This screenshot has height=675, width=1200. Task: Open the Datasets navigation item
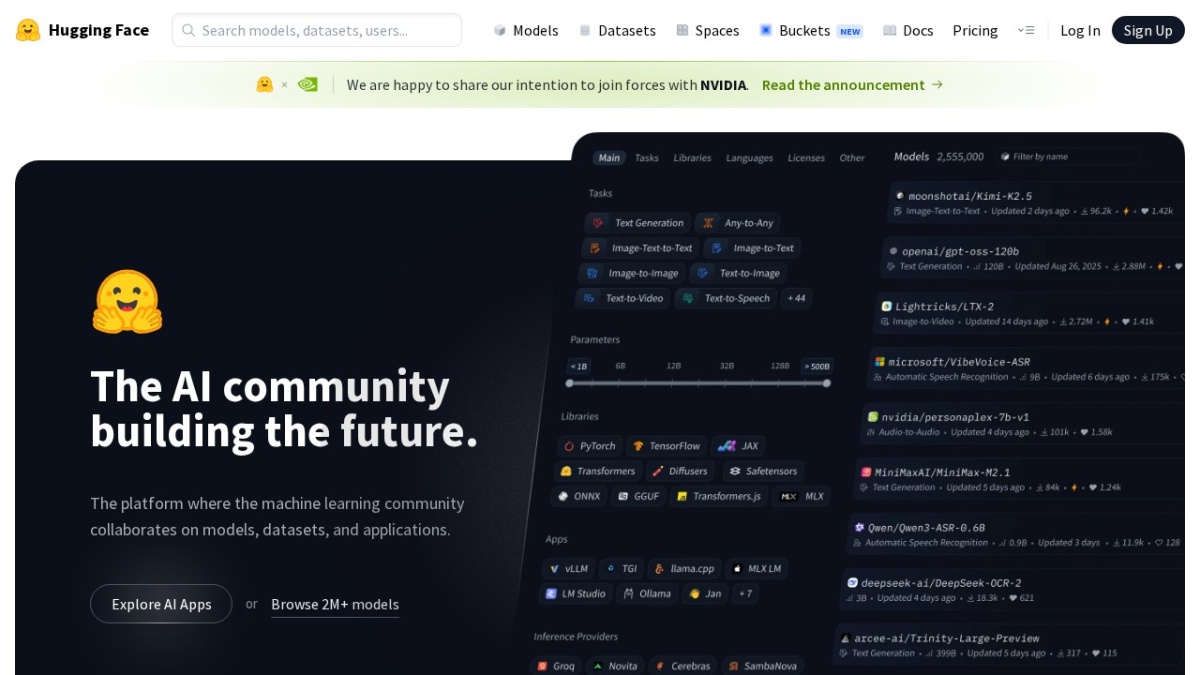pyautogui.click(x=617, y=30)
